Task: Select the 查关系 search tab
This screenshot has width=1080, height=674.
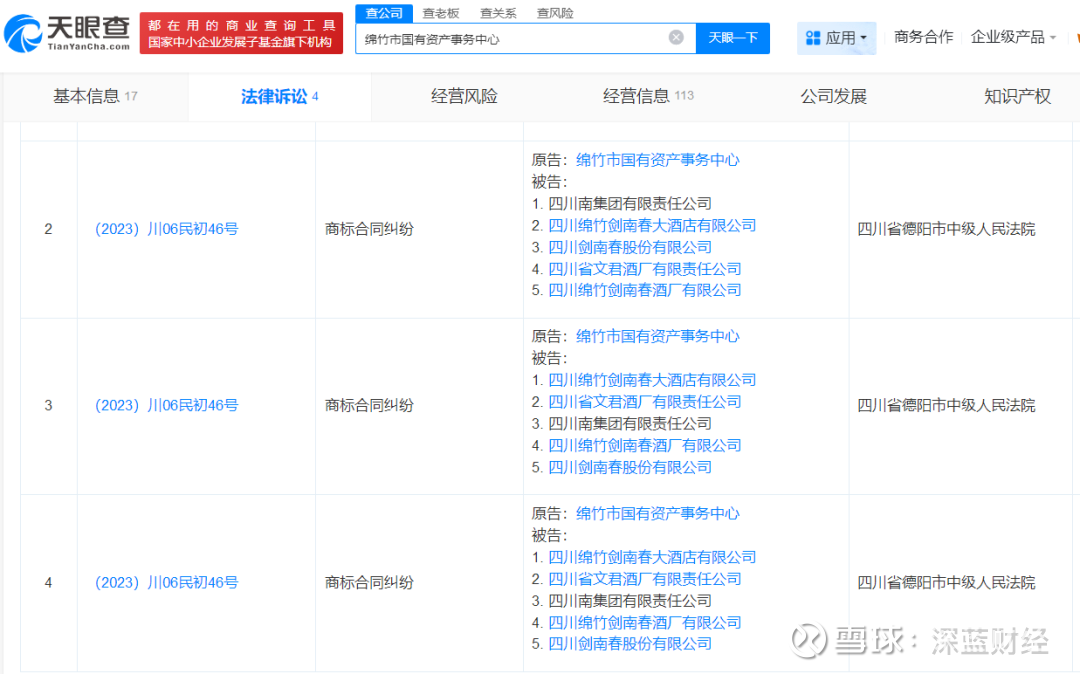Action: tap(498, 13)
